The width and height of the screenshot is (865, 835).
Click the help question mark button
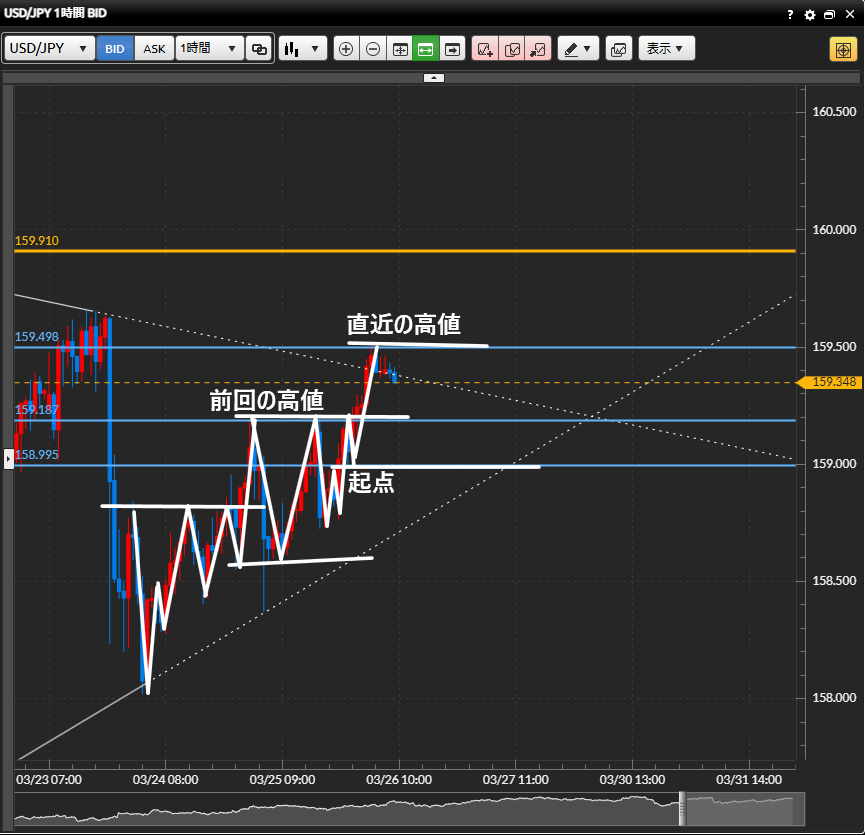click(790, 15)
